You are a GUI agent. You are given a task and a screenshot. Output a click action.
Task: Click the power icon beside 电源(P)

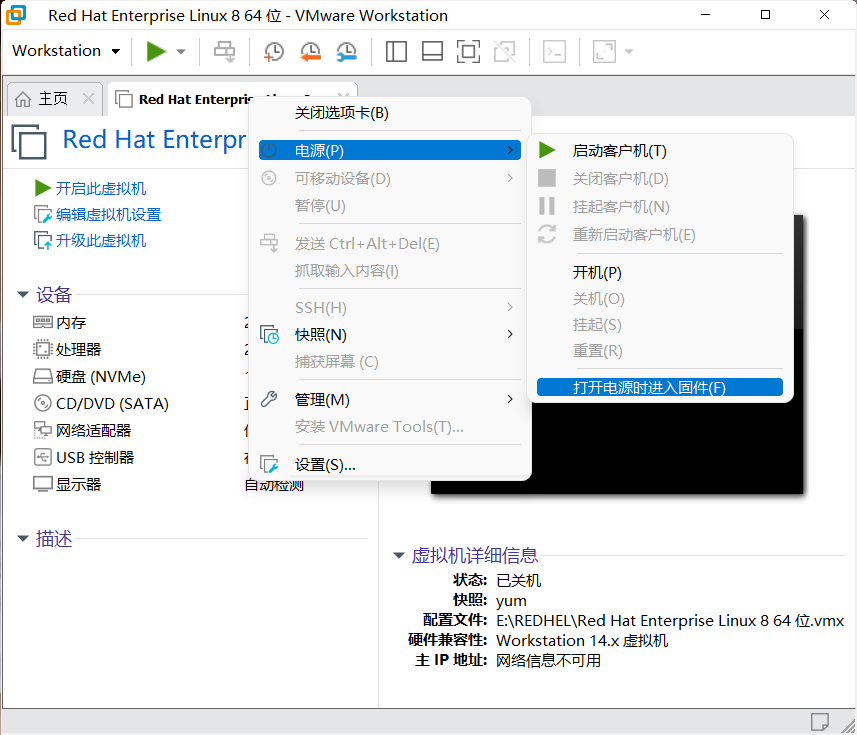tap(269, 150)
